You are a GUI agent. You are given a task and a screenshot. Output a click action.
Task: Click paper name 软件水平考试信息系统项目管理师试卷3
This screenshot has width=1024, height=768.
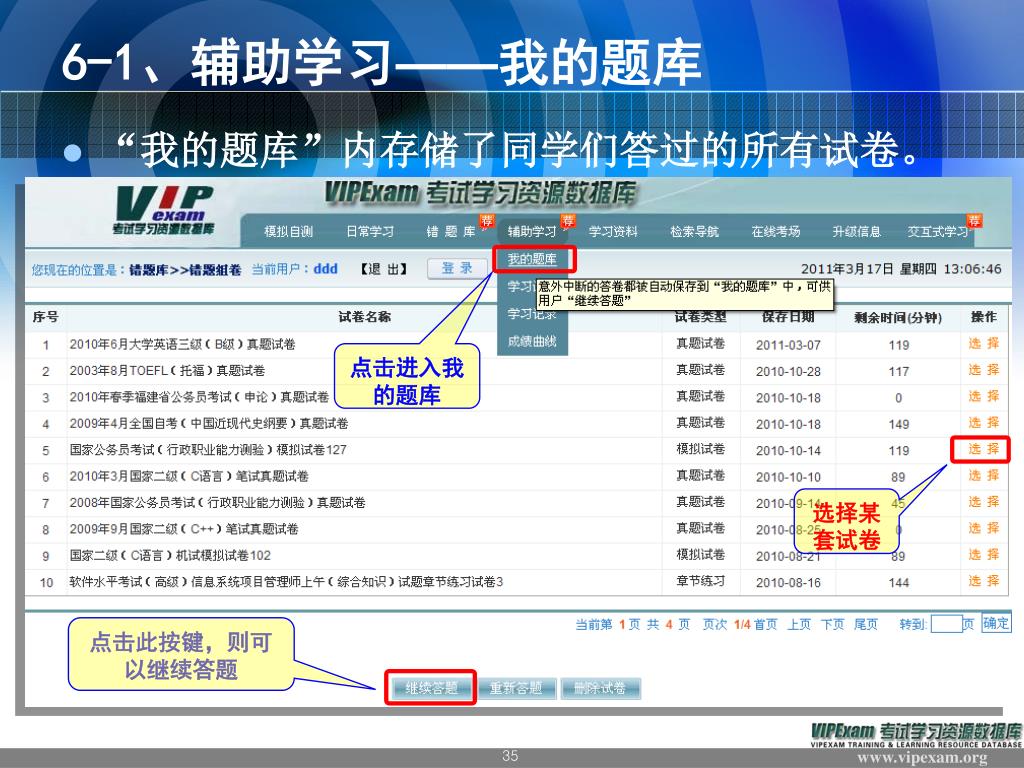tap(286, 582)
